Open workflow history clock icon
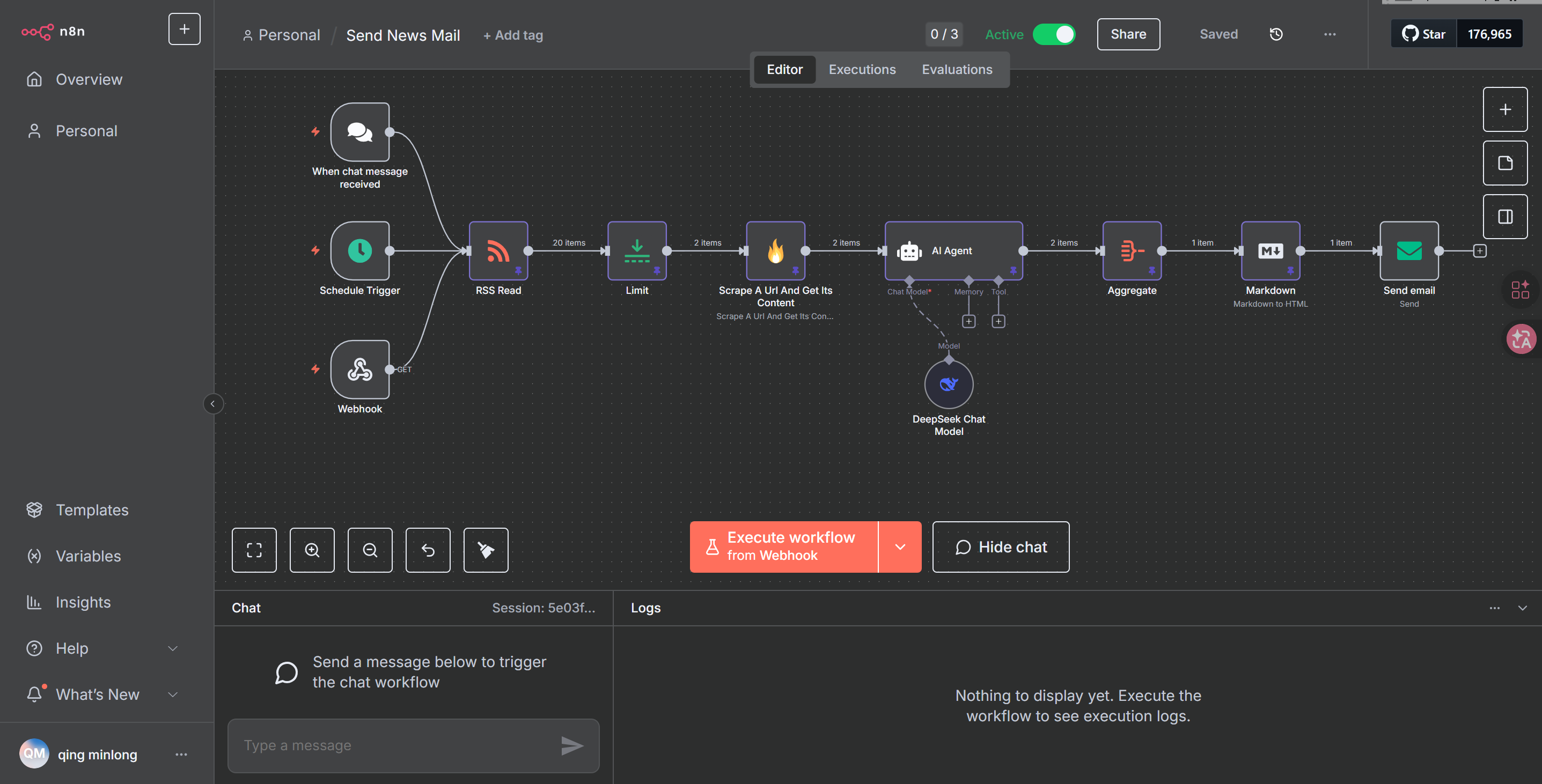The width and height of the screenshot is (1542, 784). coord(1276,35)
